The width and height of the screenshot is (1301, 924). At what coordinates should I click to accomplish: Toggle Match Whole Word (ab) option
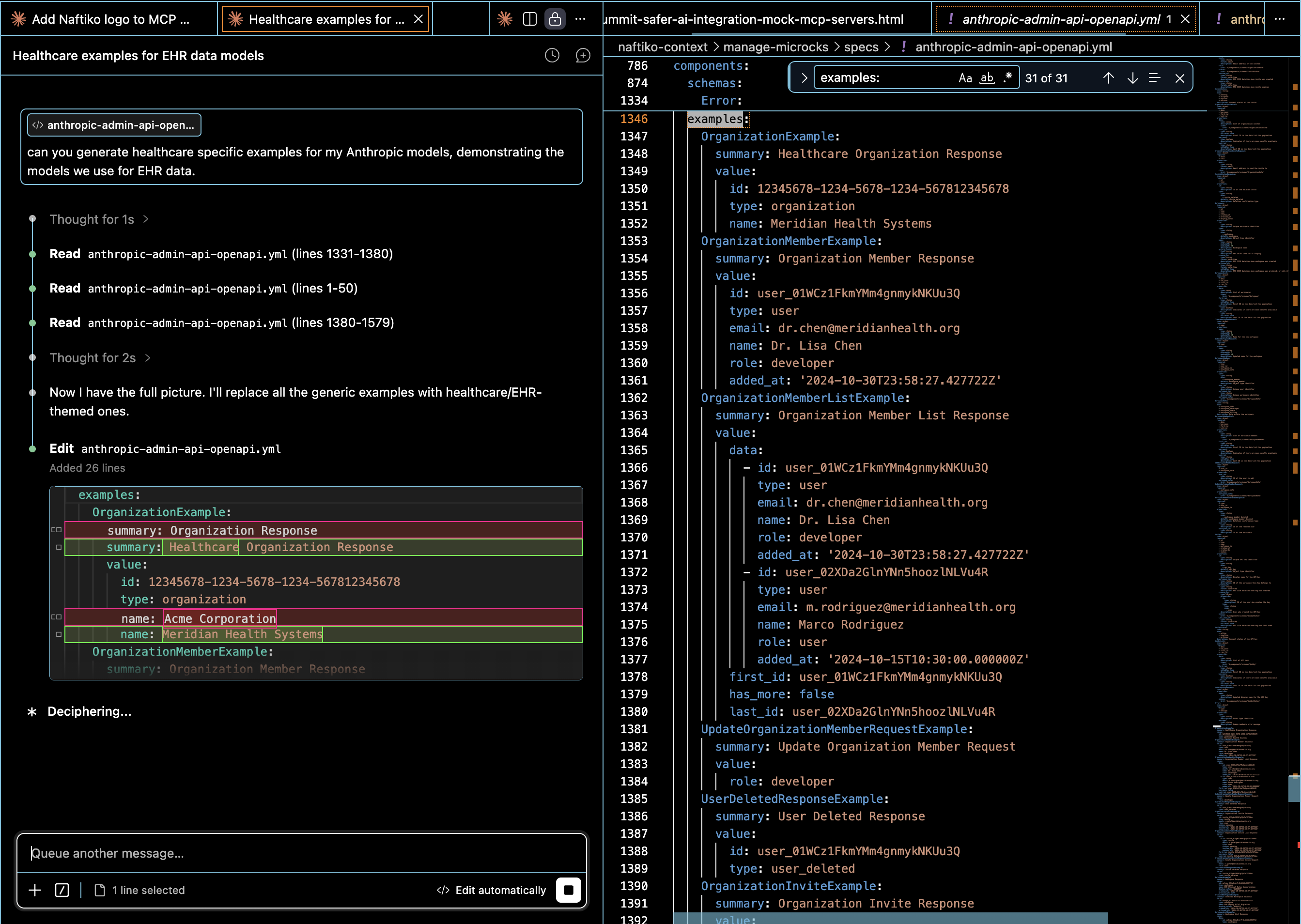(987, 78)
